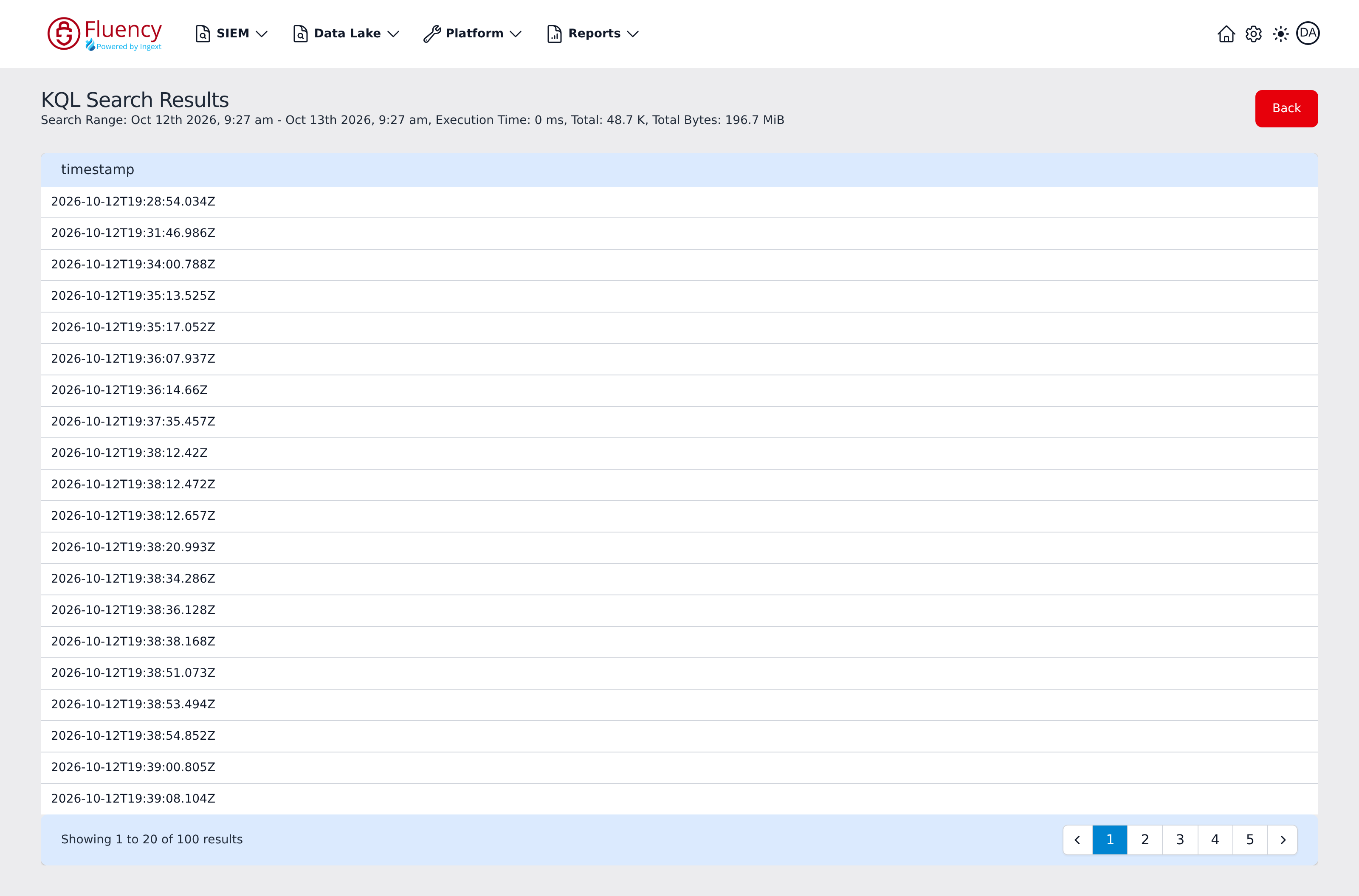1359x896 pixels.
Task: Click the Platform wrench icon
Action: [432, 34]
